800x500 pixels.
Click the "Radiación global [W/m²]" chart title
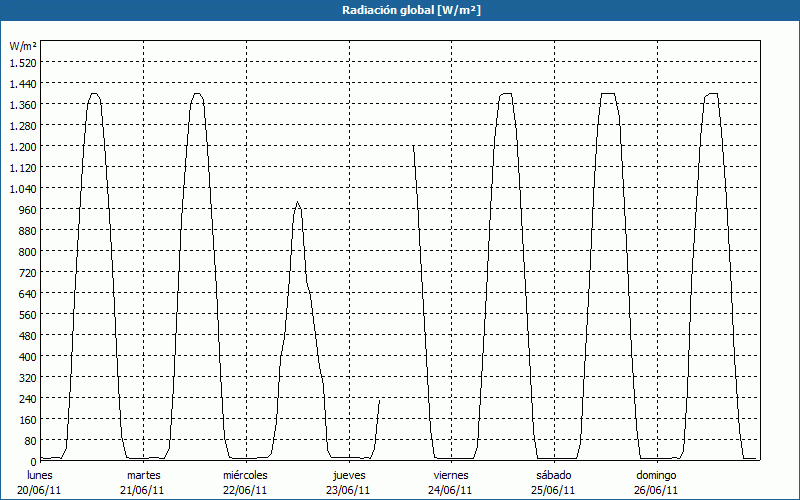point(400,10)
